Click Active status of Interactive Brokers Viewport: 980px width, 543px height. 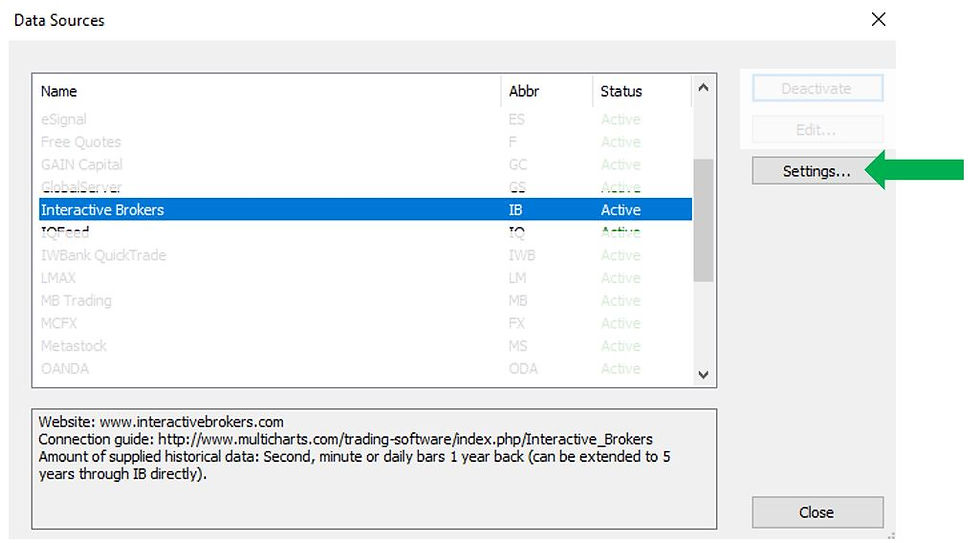[621, 210]
